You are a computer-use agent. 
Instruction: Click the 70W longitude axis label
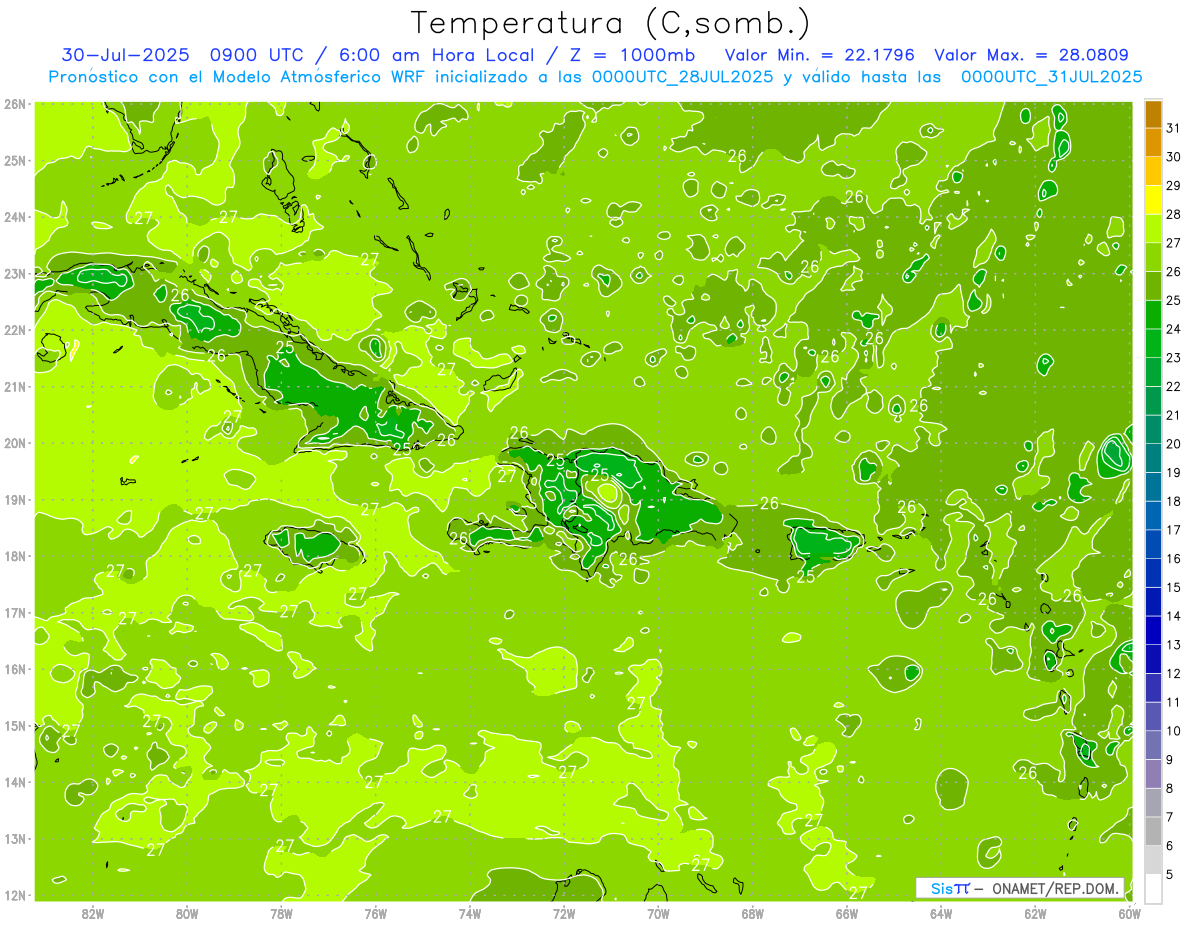point(658,913)
